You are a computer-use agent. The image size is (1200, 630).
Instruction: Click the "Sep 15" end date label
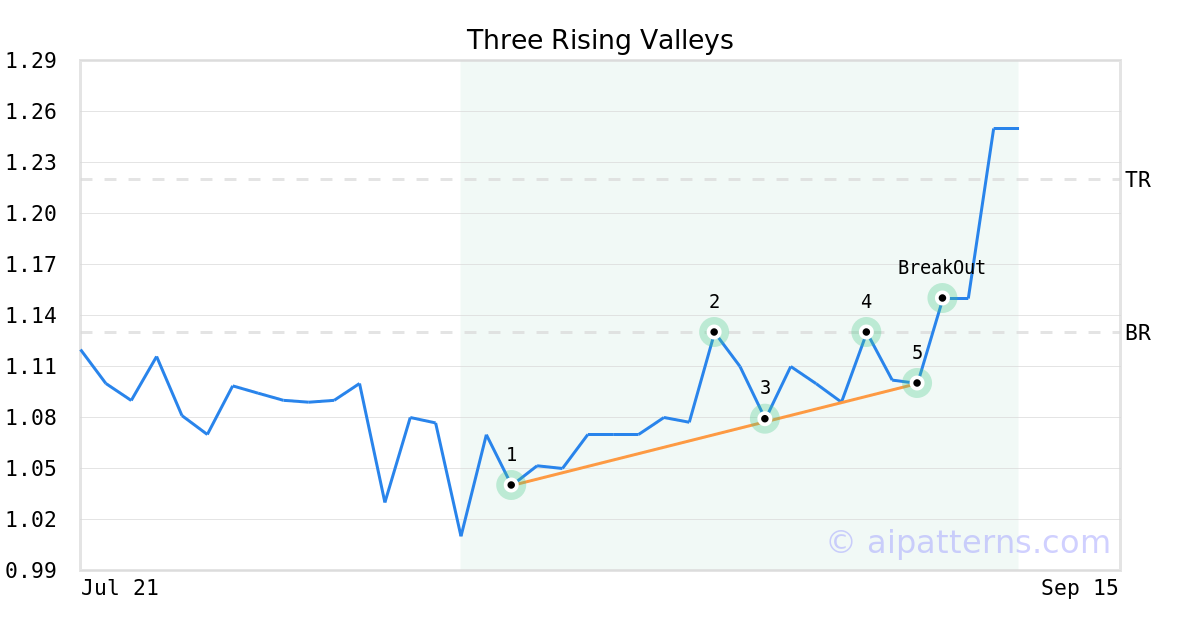[x=1079, y=588]
